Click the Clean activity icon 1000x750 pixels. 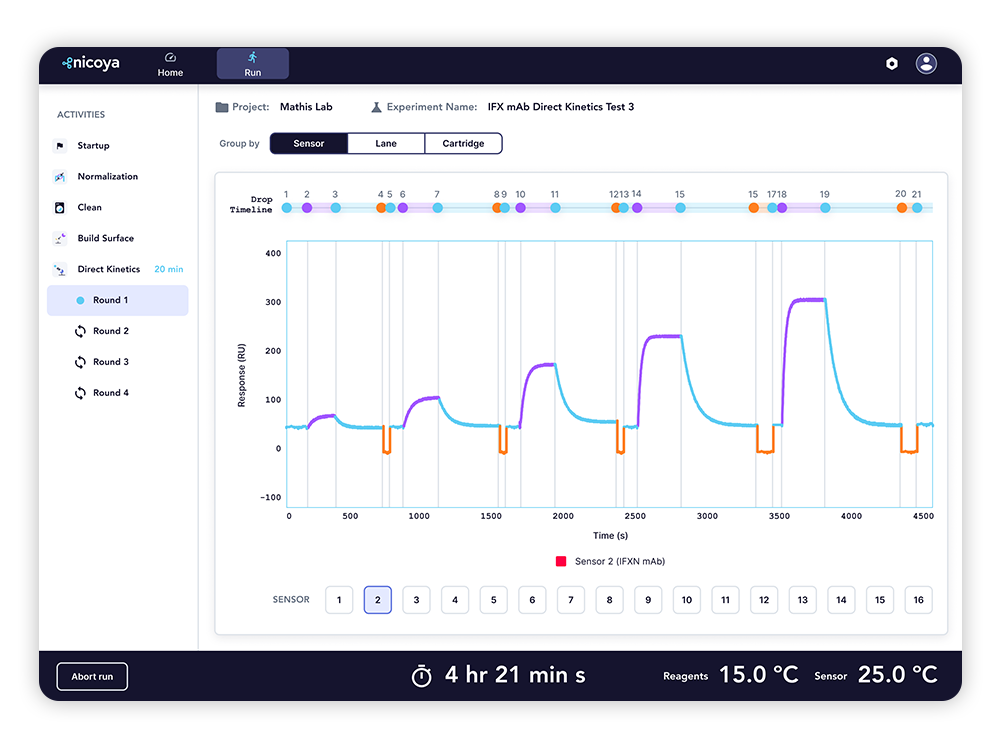coord(59,208)
